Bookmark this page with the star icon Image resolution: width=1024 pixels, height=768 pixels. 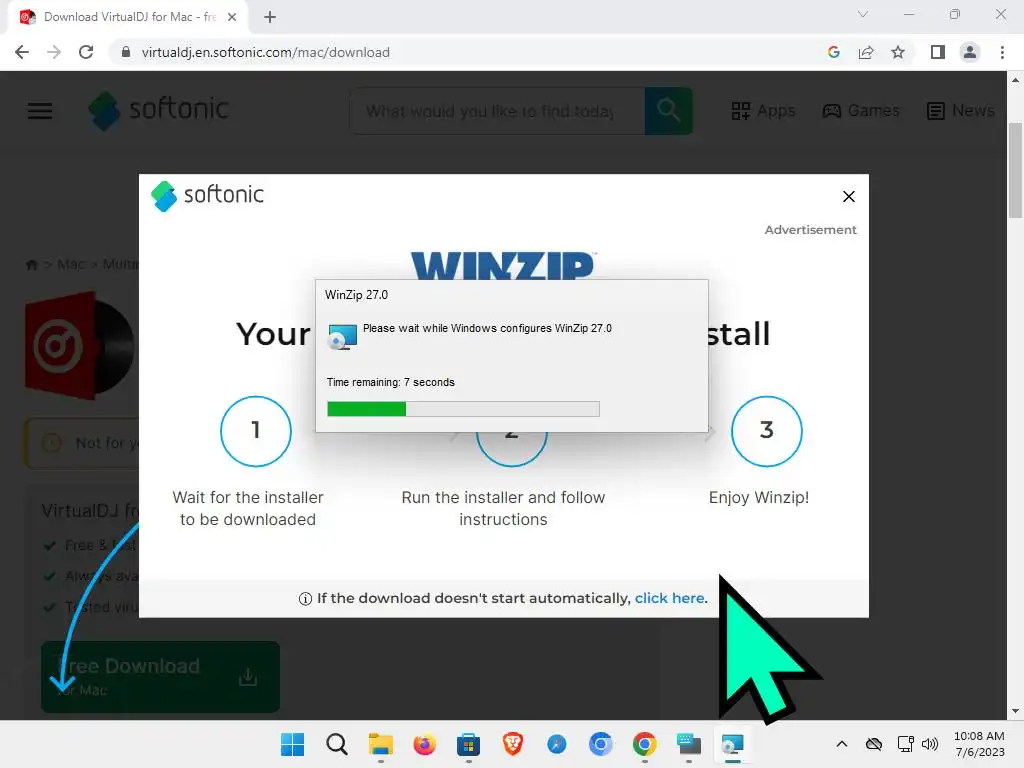pos(898,52)
